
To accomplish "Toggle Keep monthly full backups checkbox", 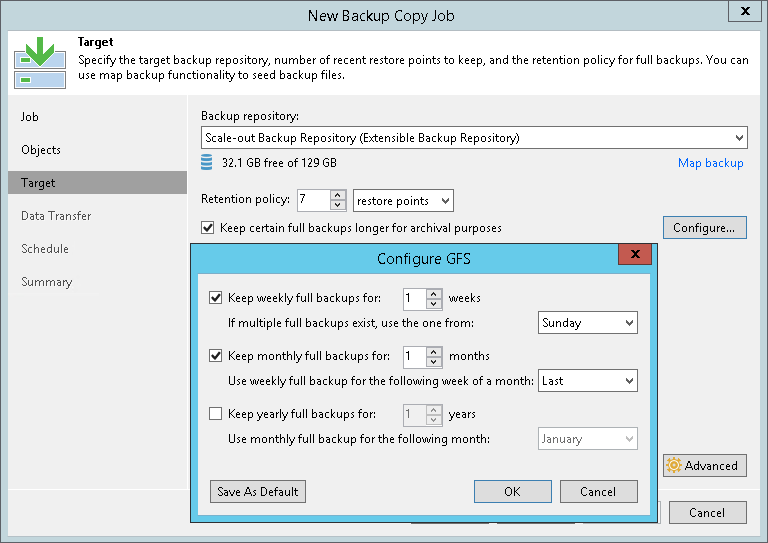I will 216,355.
